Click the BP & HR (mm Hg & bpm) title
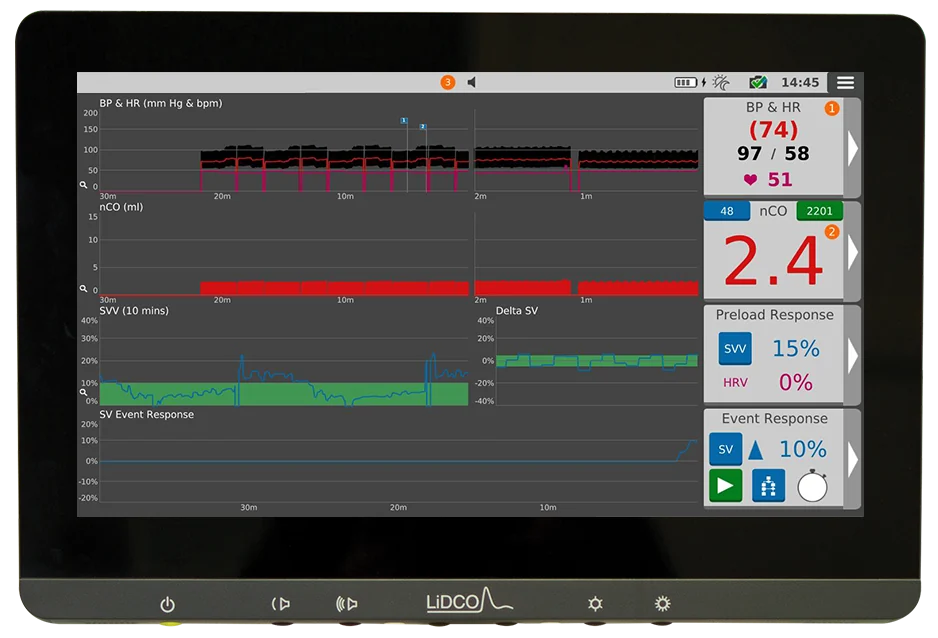The height and width of the screenshot is (638, 938). pos(160,103)
